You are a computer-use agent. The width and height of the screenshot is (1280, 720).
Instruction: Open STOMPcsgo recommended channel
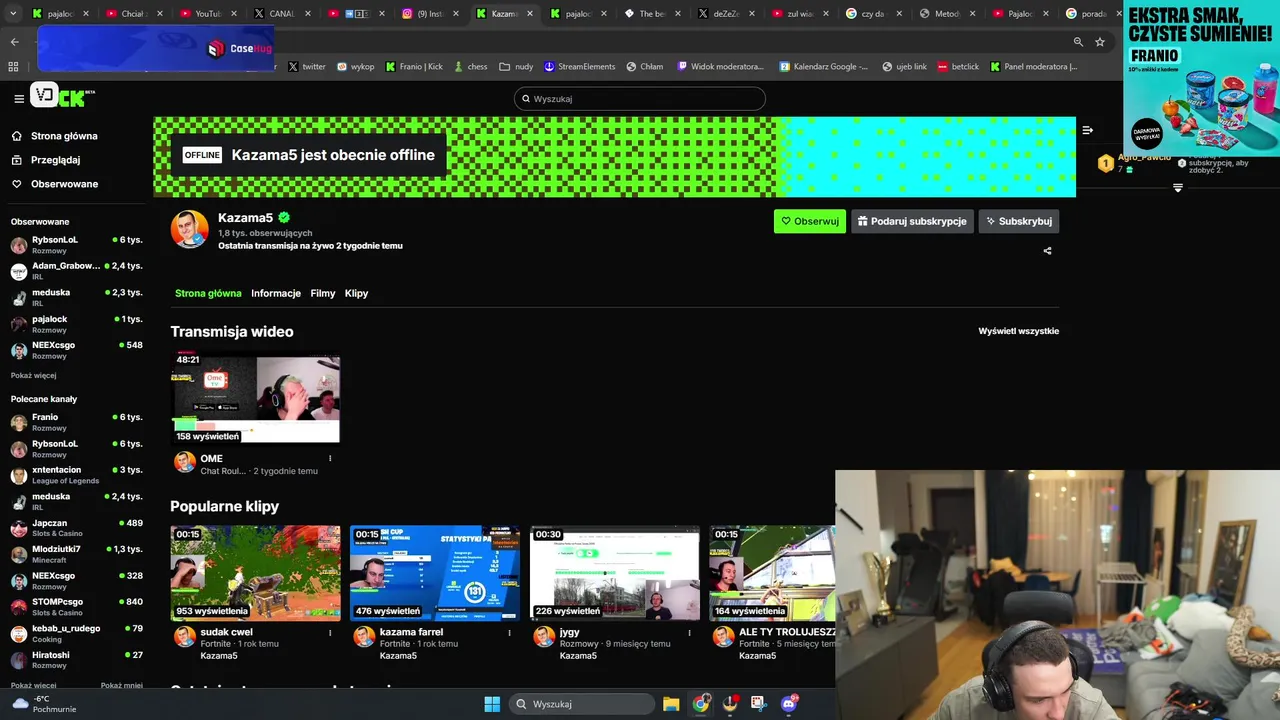76,607
